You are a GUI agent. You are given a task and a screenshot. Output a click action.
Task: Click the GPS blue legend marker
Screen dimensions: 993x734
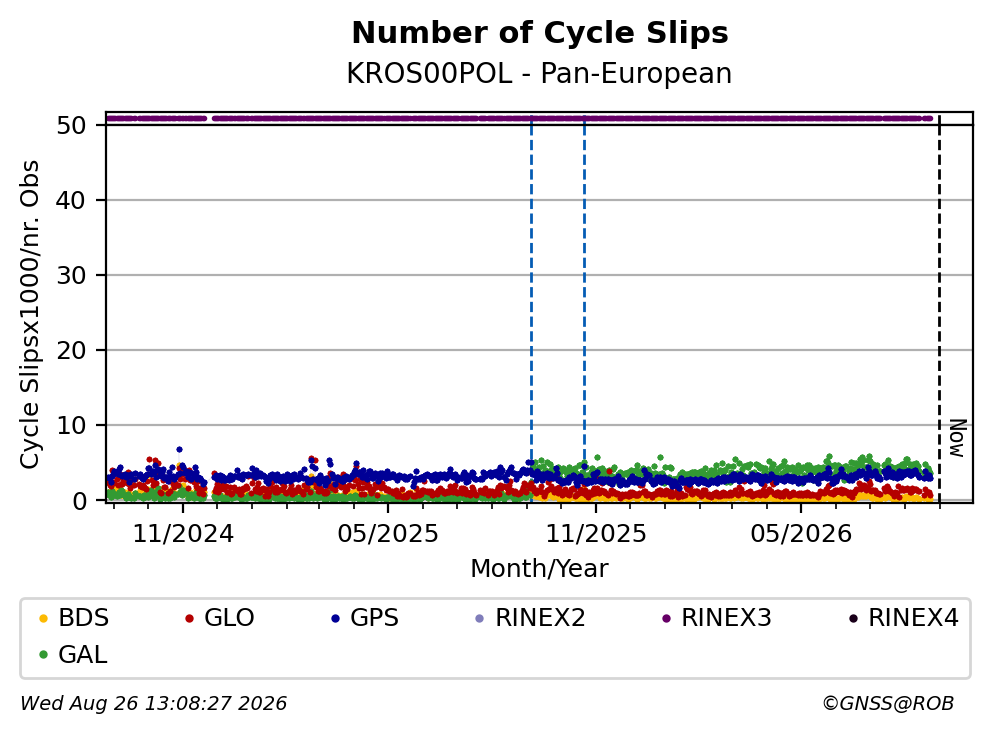(x=335, y=618)
